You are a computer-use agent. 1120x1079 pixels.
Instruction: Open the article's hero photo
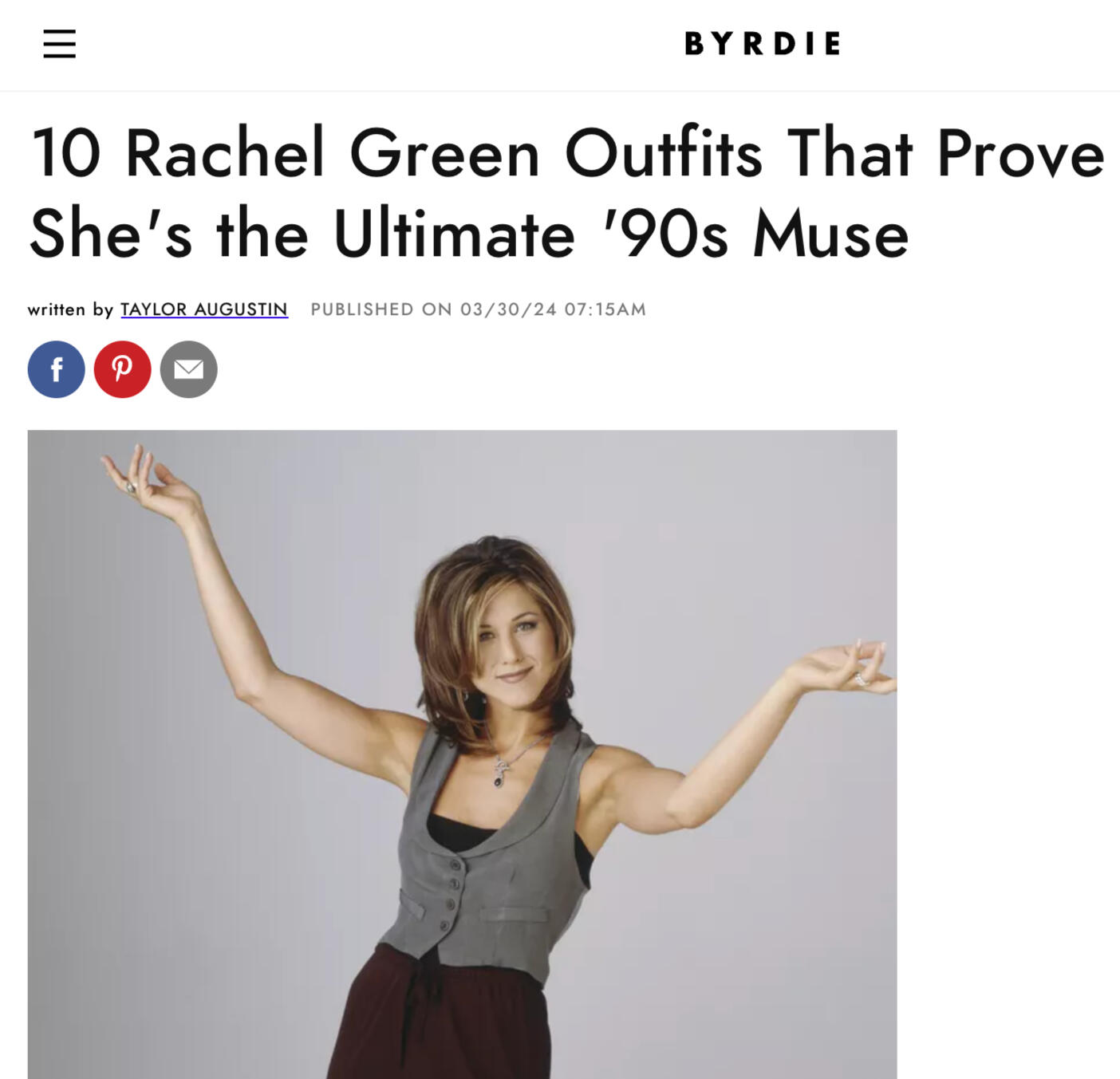click(462, 754)
